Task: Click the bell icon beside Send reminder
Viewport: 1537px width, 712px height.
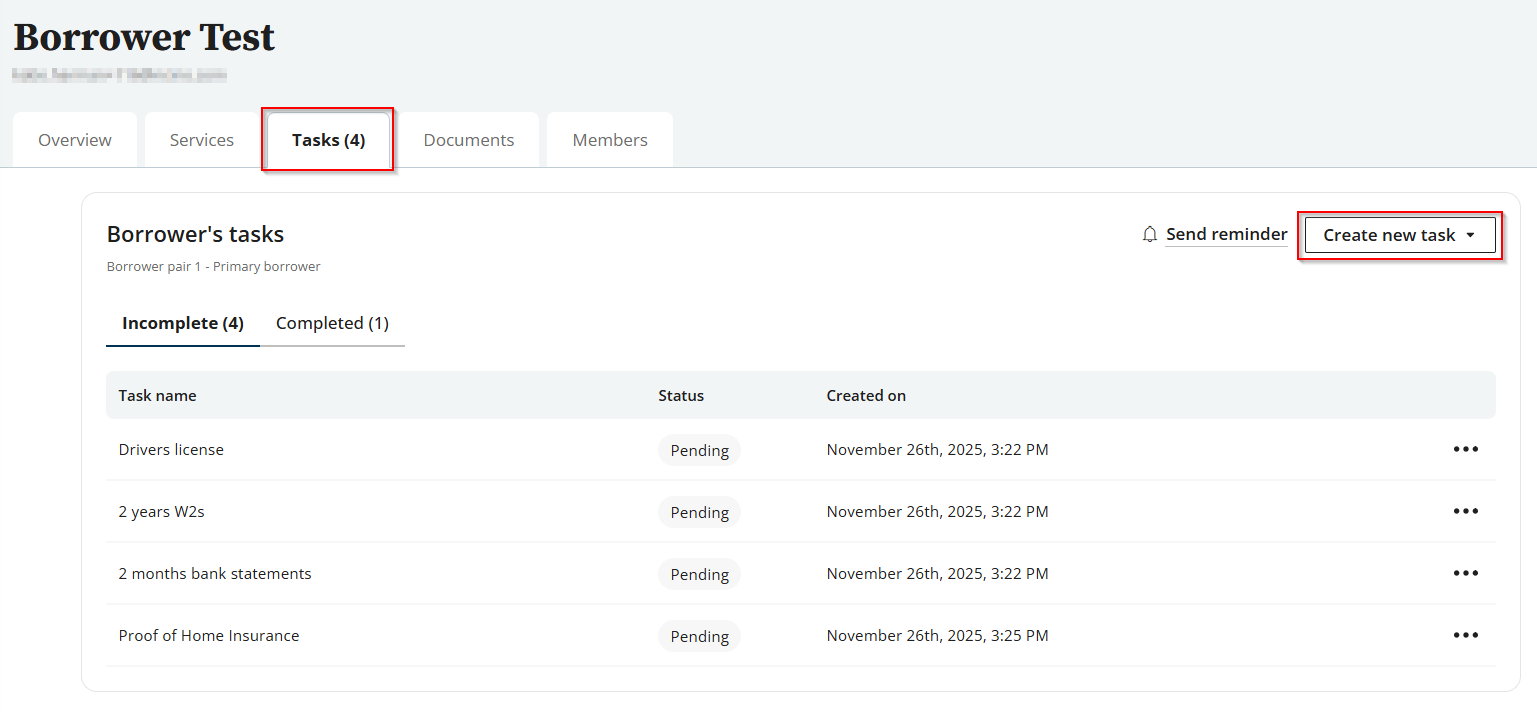Action: tap(1149, 234)
